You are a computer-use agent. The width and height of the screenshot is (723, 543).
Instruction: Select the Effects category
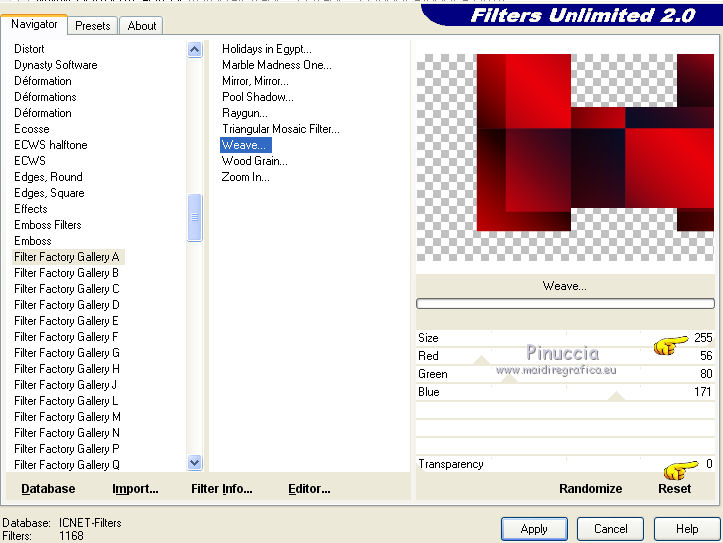(30, 209)
